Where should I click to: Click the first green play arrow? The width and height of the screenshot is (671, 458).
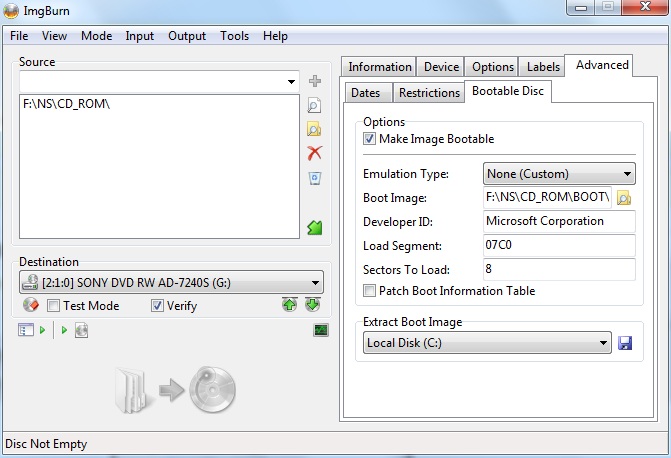point(42,330)
